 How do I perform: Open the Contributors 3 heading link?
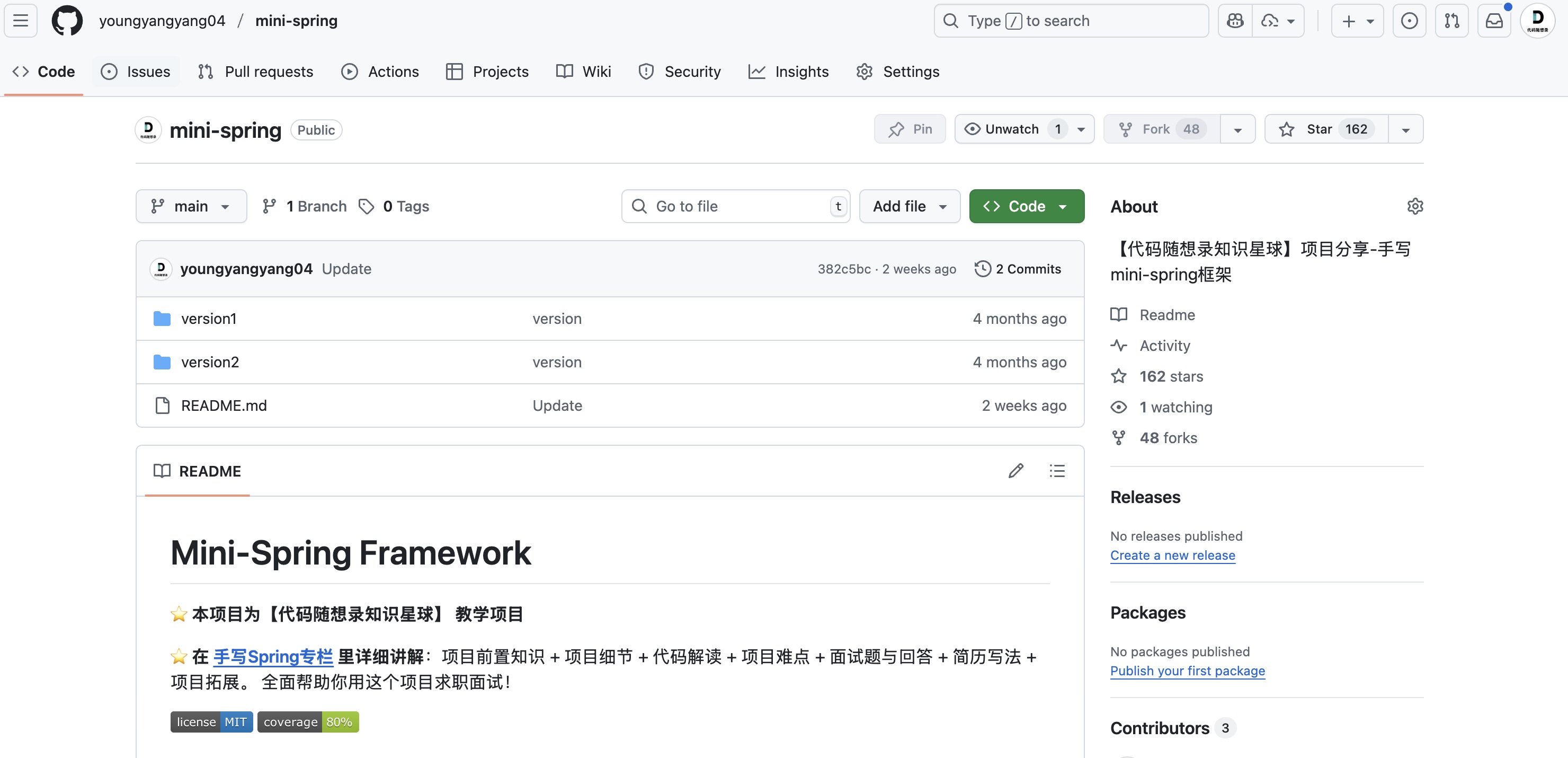pyautogui.click(x=1172, y=728)
